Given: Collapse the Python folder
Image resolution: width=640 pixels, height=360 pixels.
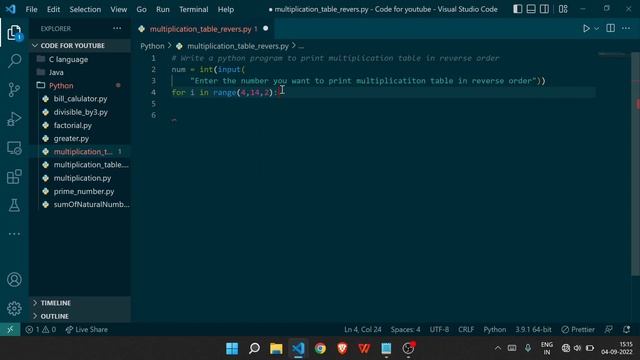Looking at the screenshot, I should [x=80, y=85].
